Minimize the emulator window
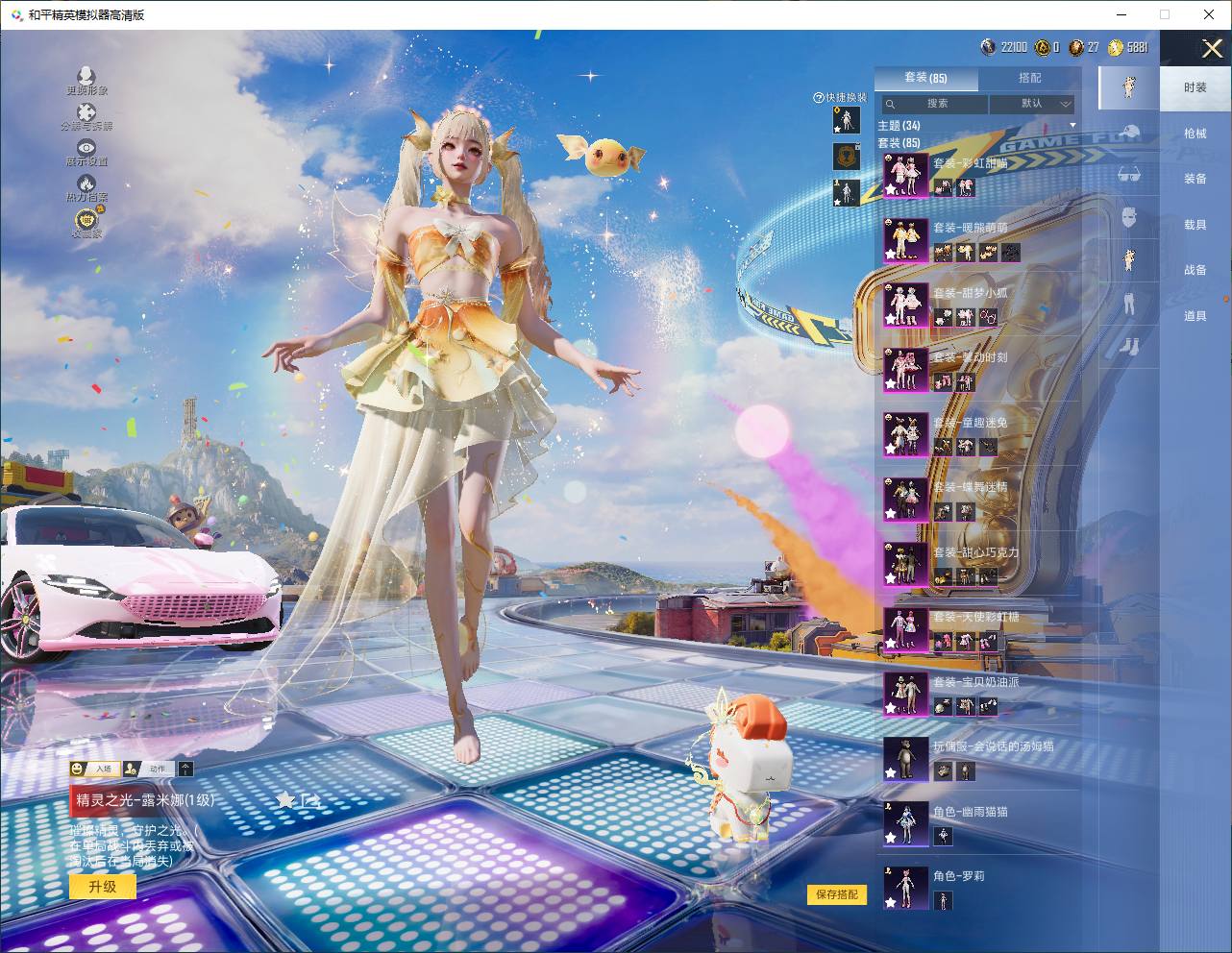1232x953 pixels. click(1121, 14)
